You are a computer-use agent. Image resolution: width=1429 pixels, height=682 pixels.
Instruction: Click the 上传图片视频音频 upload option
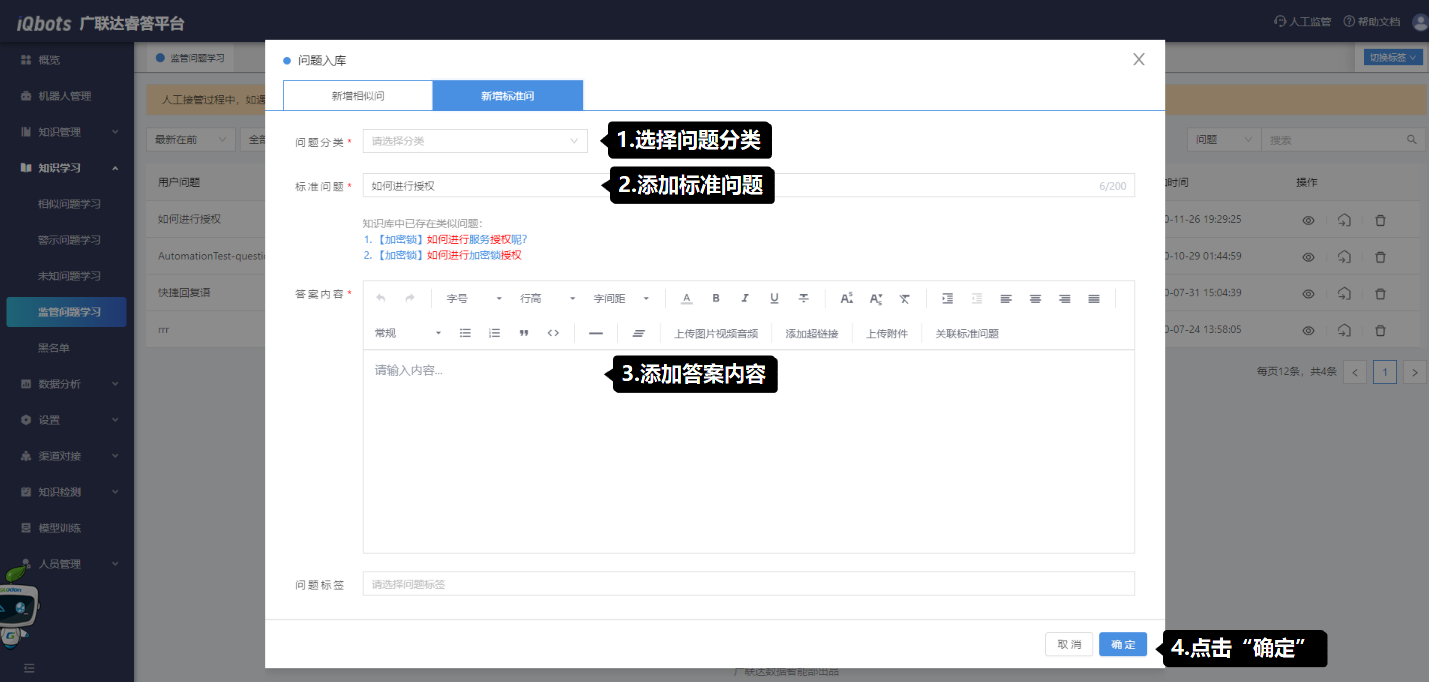pyautogui.click(x=716, y=333)
